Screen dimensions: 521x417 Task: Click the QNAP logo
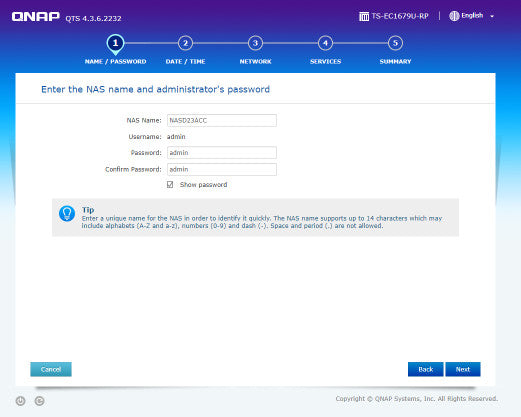click(36, 17)
